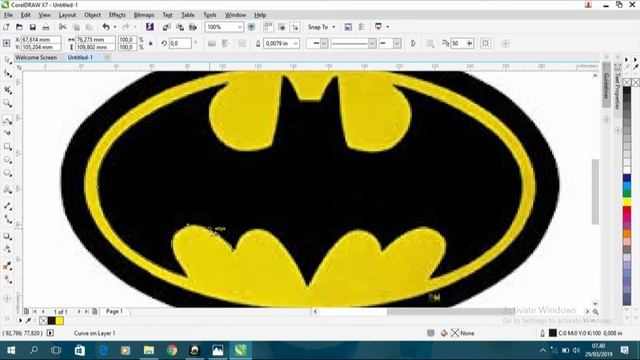Print the document using the Print icon
The width and height of the screenshot is (640, 360).
[46, 27]
